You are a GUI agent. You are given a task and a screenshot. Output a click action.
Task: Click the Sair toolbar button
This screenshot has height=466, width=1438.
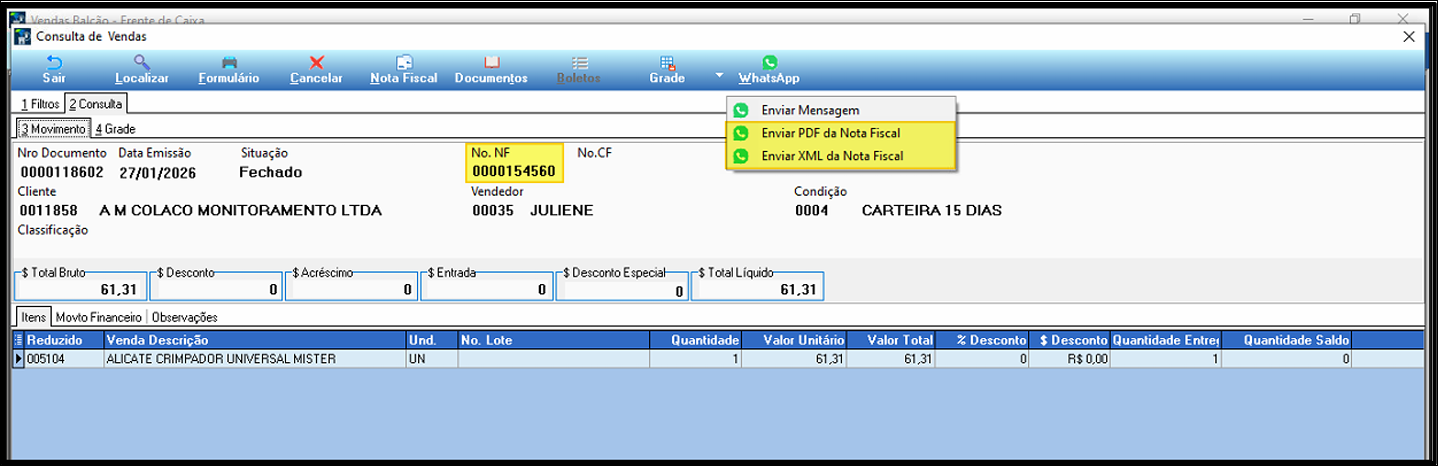coord(54,69)
